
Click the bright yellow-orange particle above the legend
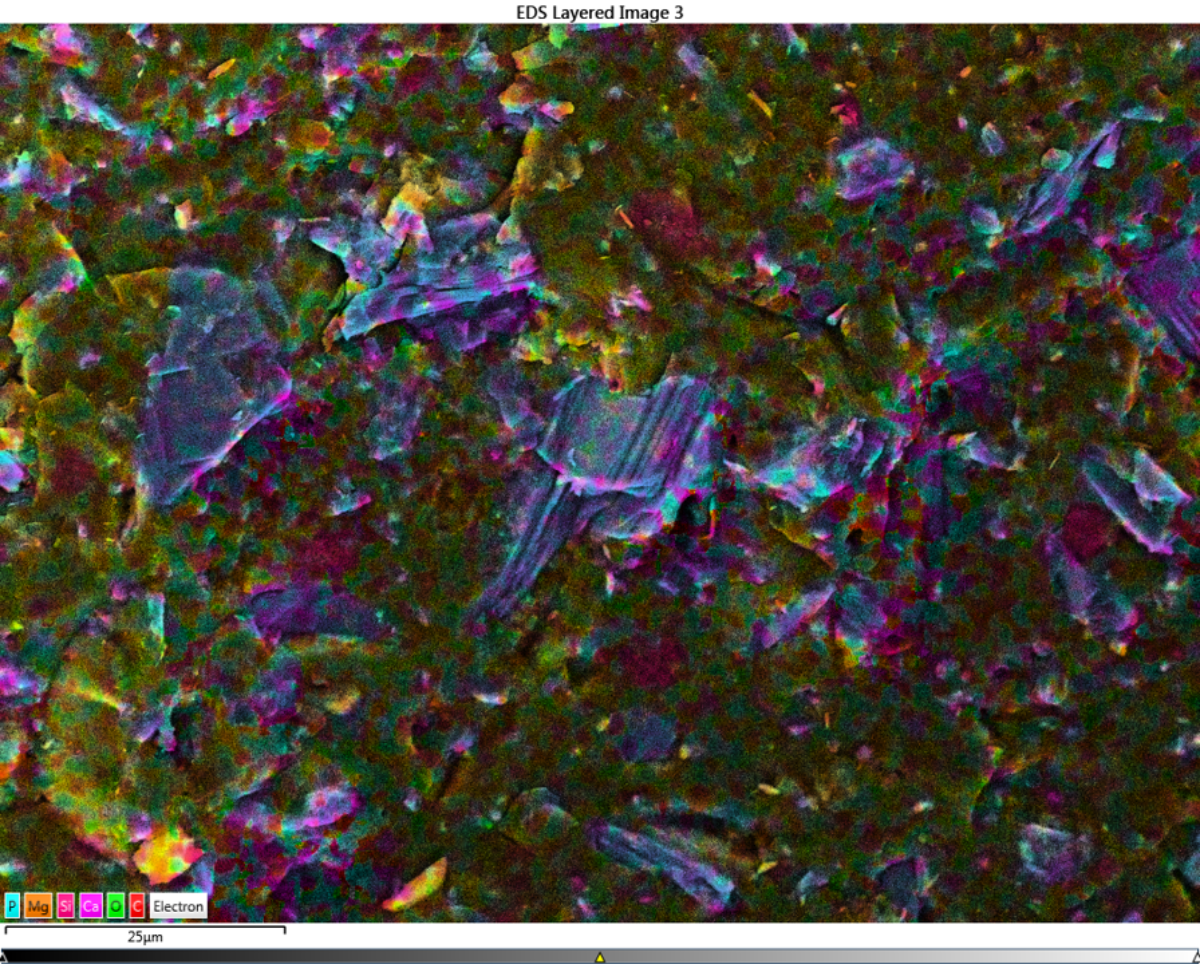[x=166, y=855]
